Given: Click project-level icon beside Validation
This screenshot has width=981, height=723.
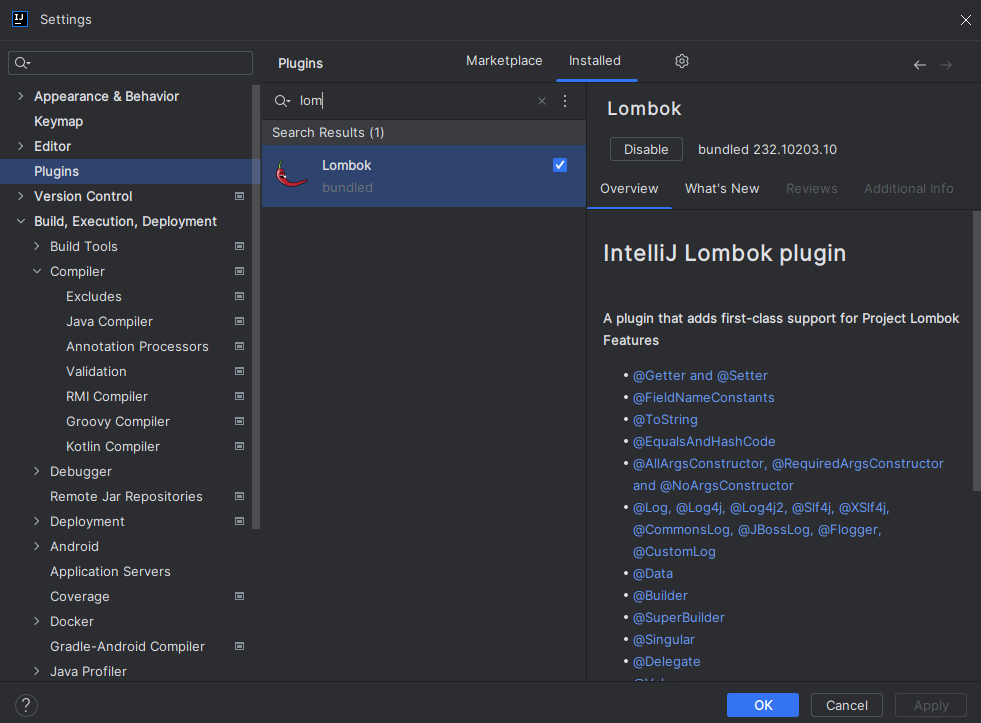Looking at the screenshot, I should pos(239,372).
